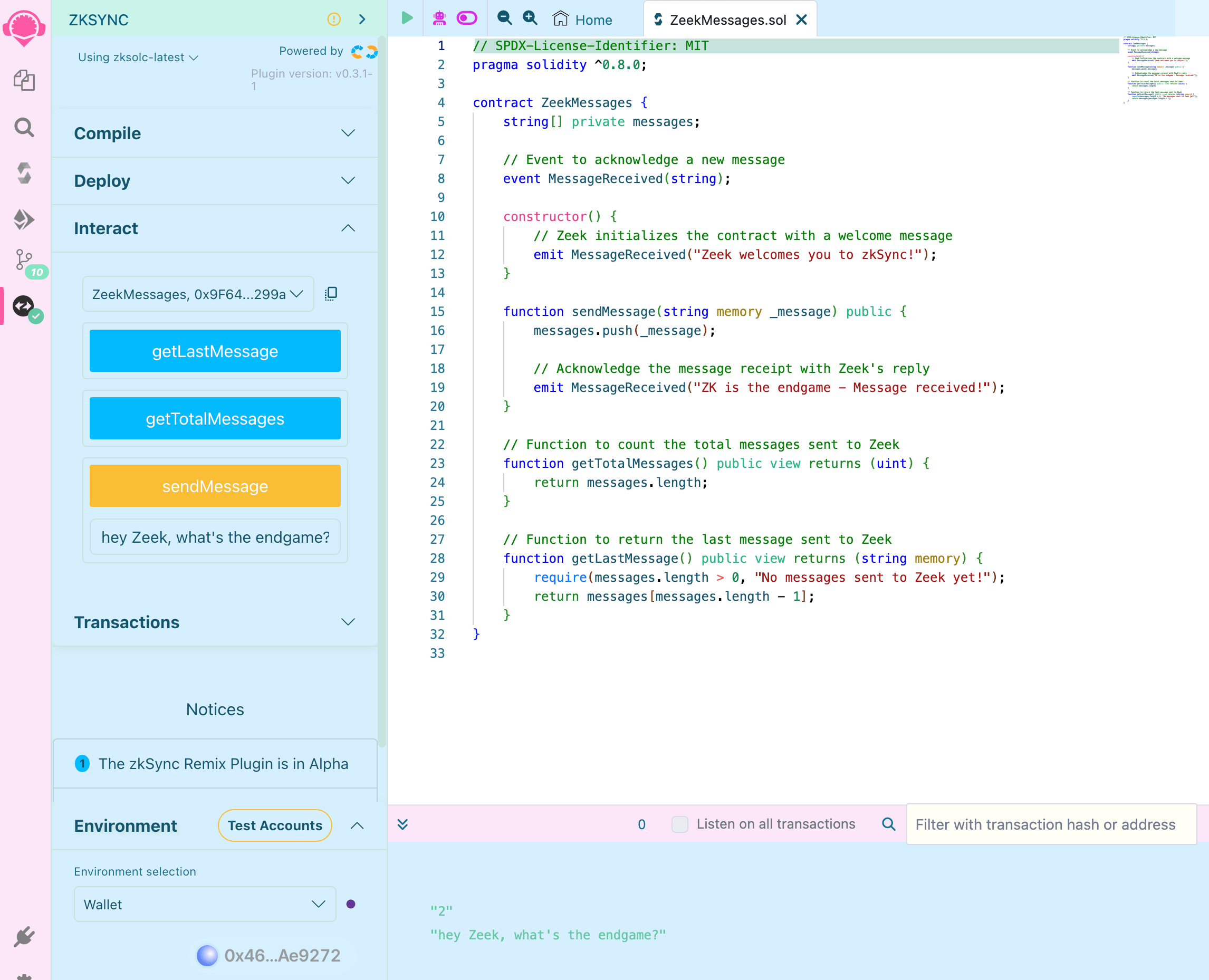The height and width of the screenshot is (980, 1209).
Task: Open the Plugin Manager plug icon
Action: 24,937
